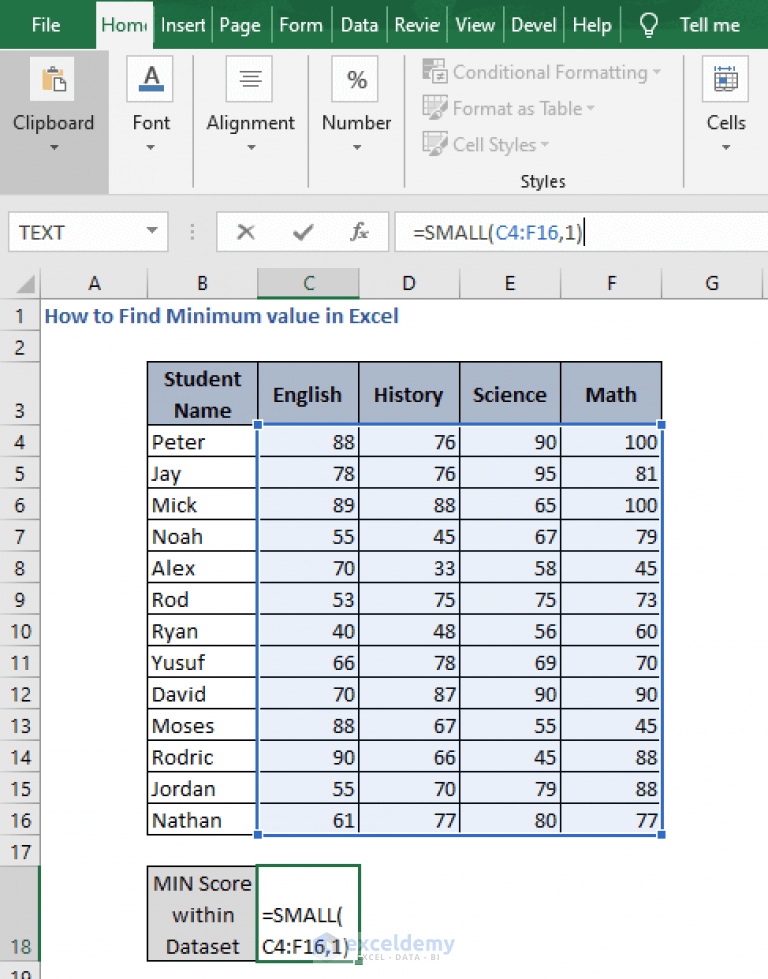Viewport: 768px width, 979px height.
Task: Click the Format as Table icon
Action: [435, 107]
